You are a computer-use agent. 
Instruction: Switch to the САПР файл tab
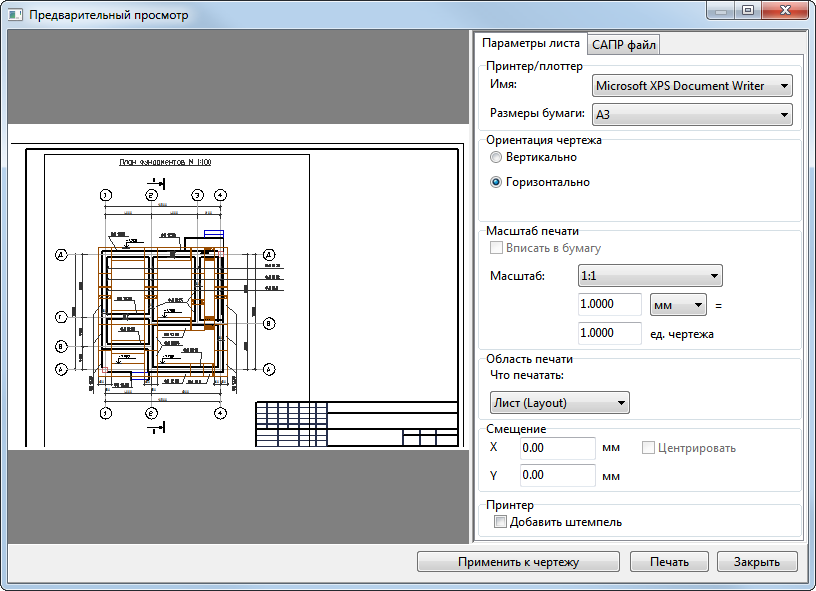(x=623, y=44)
